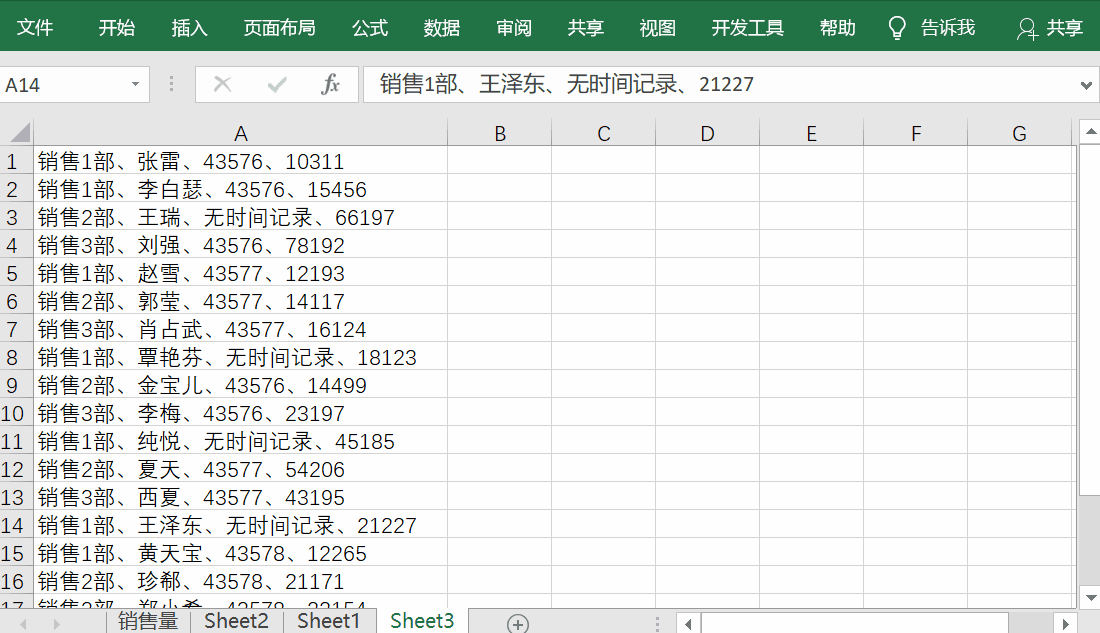The height and width of the screenshot is (633, 1100).
Task: Select row 5 header
Action: 16,273
